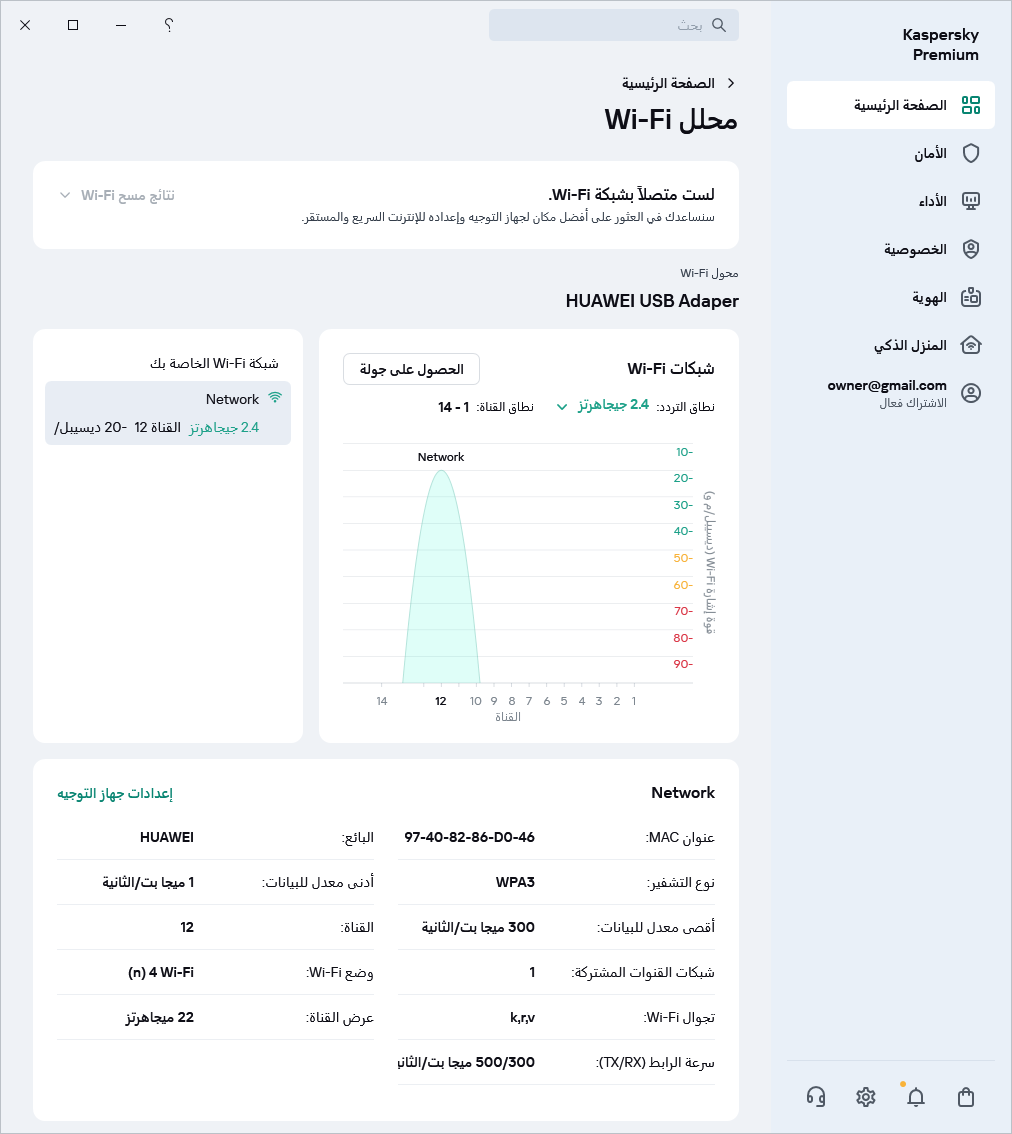This screenshot has height=1134, width=1012.
Task: Click the headset support icon
Action: (816, 1097)
